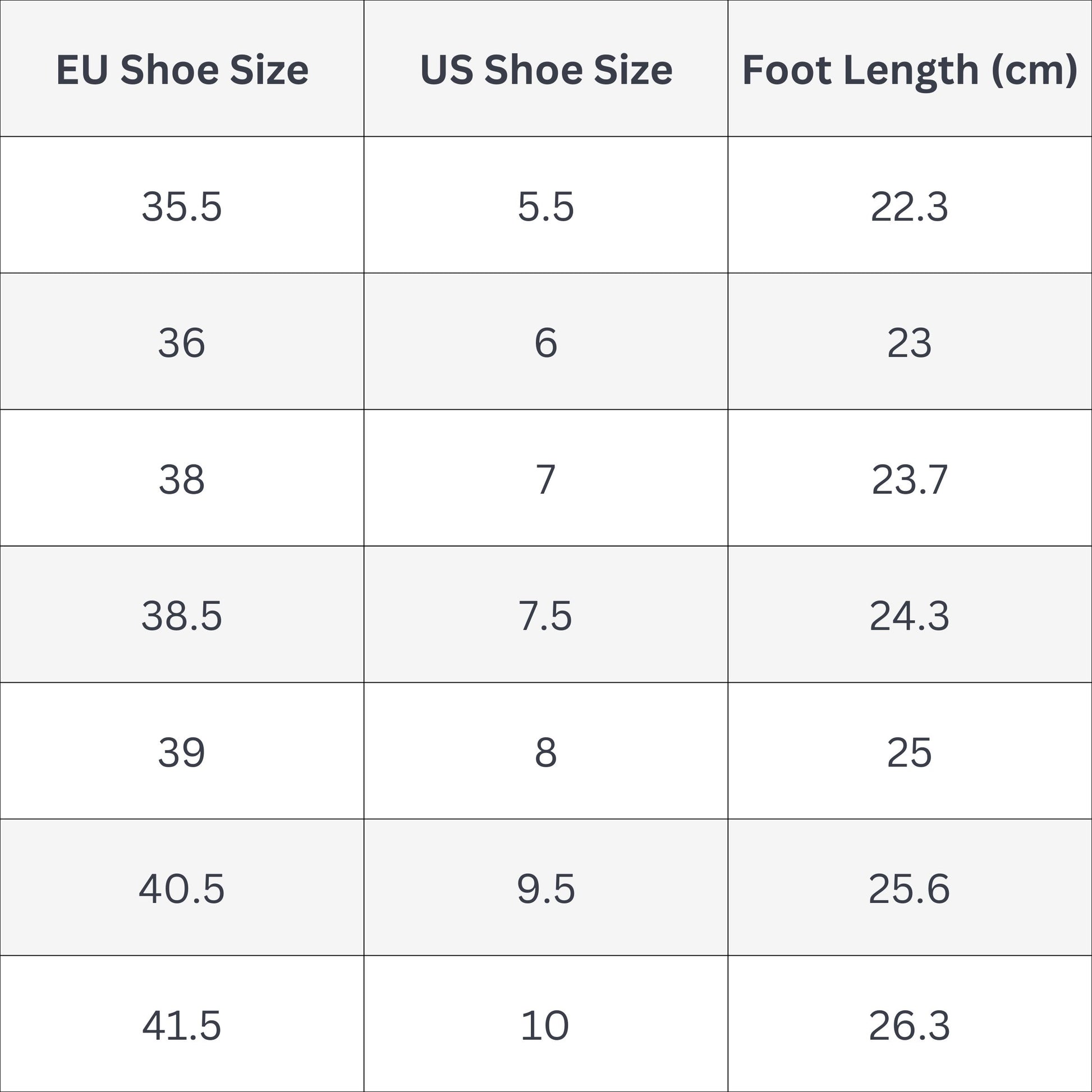Select the 25.6 foot length cell
The image size is (1092, 1092).
[x=910, y=889]
